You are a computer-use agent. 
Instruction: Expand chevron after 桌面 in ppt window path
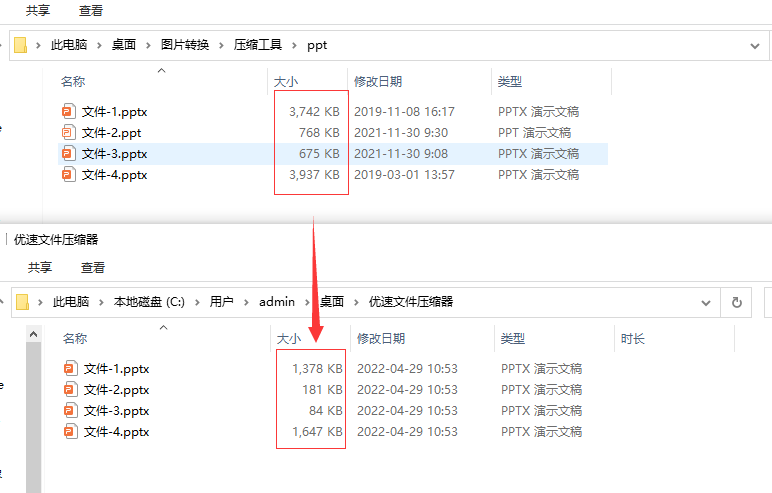coord(148,45)
